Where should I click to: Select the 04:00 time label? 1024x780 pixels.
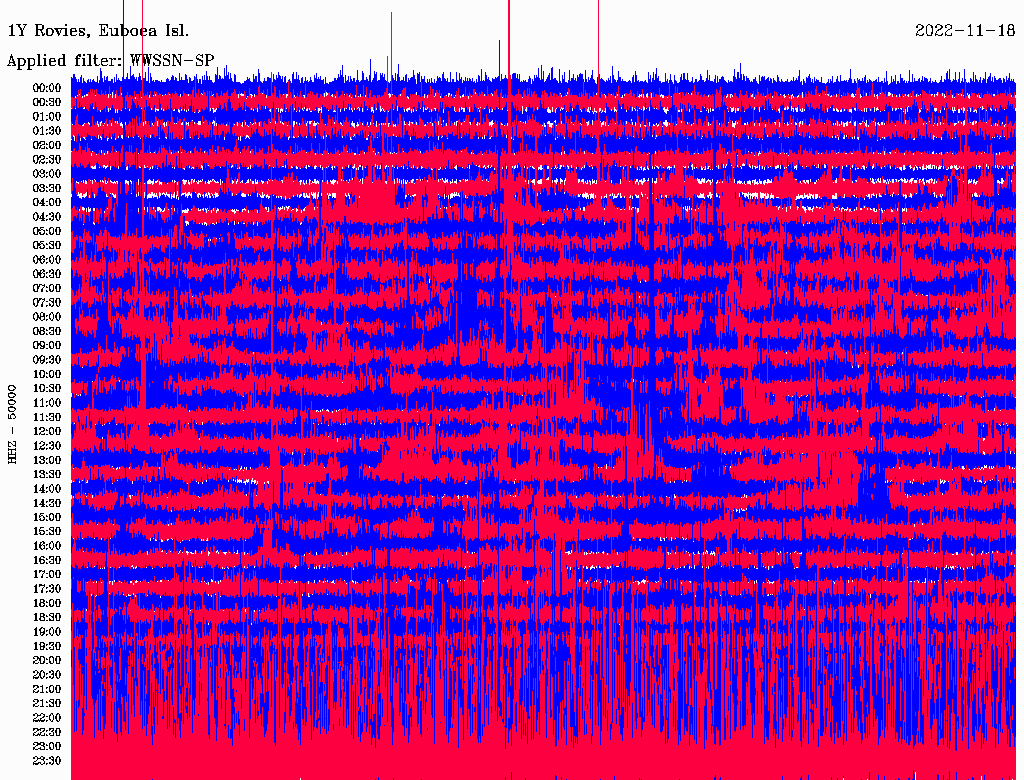click(x=47, y=203)
